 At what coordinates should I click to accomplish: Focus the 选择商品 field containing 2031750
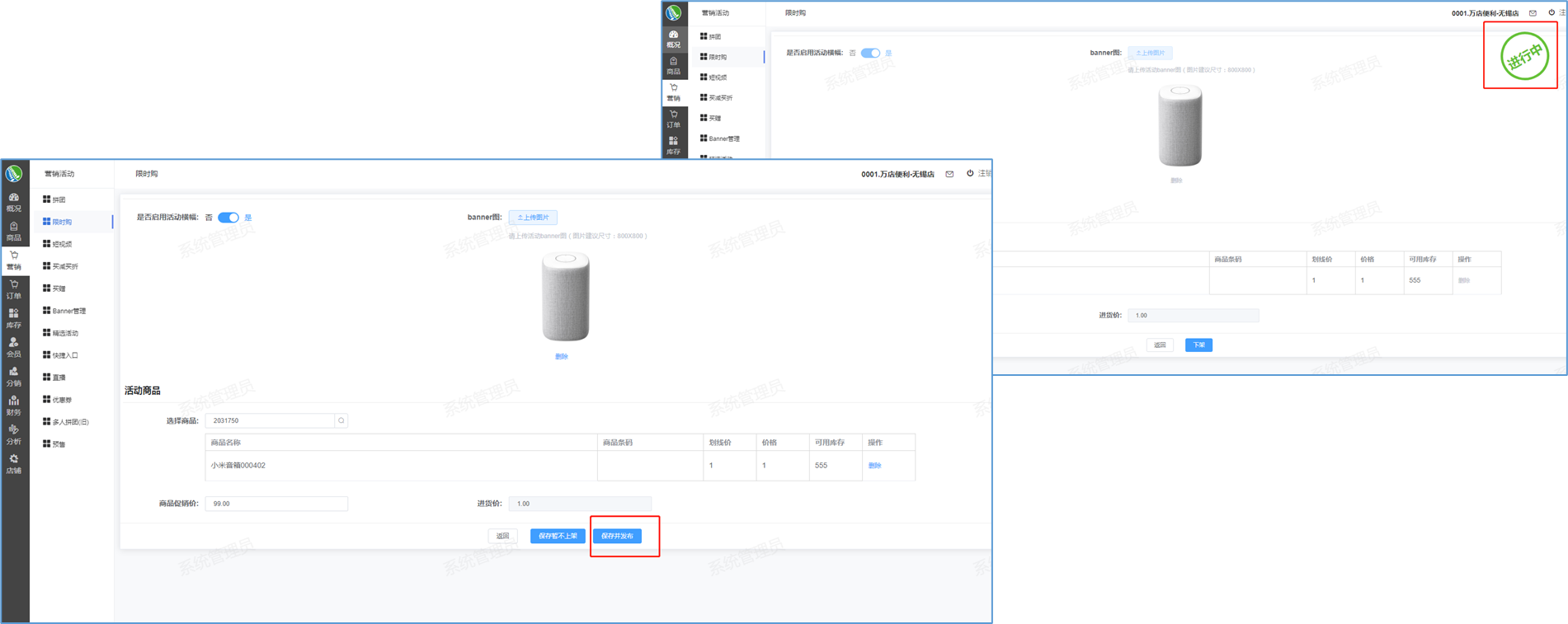(270, 420)
